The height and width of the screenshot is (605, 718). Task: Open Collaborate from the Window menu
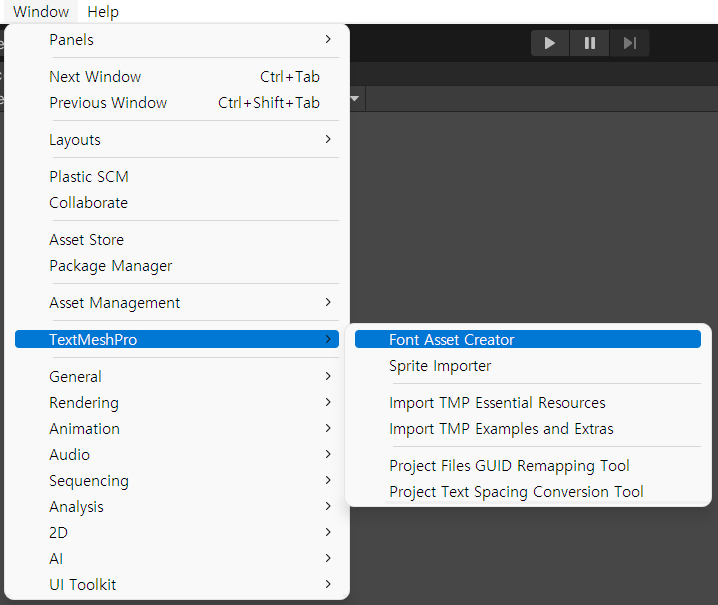(177, 203)
